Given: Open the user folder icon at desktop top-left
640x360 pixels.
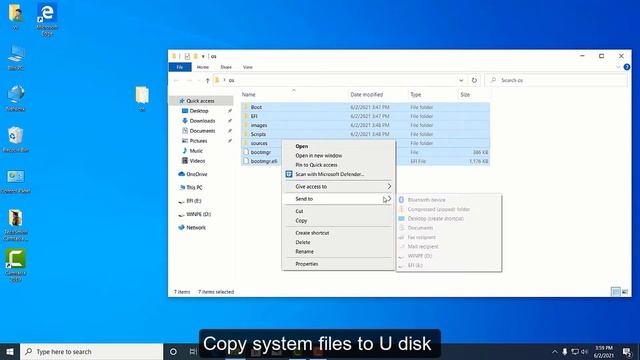Looking at the screenshot, I should [16, 16].
